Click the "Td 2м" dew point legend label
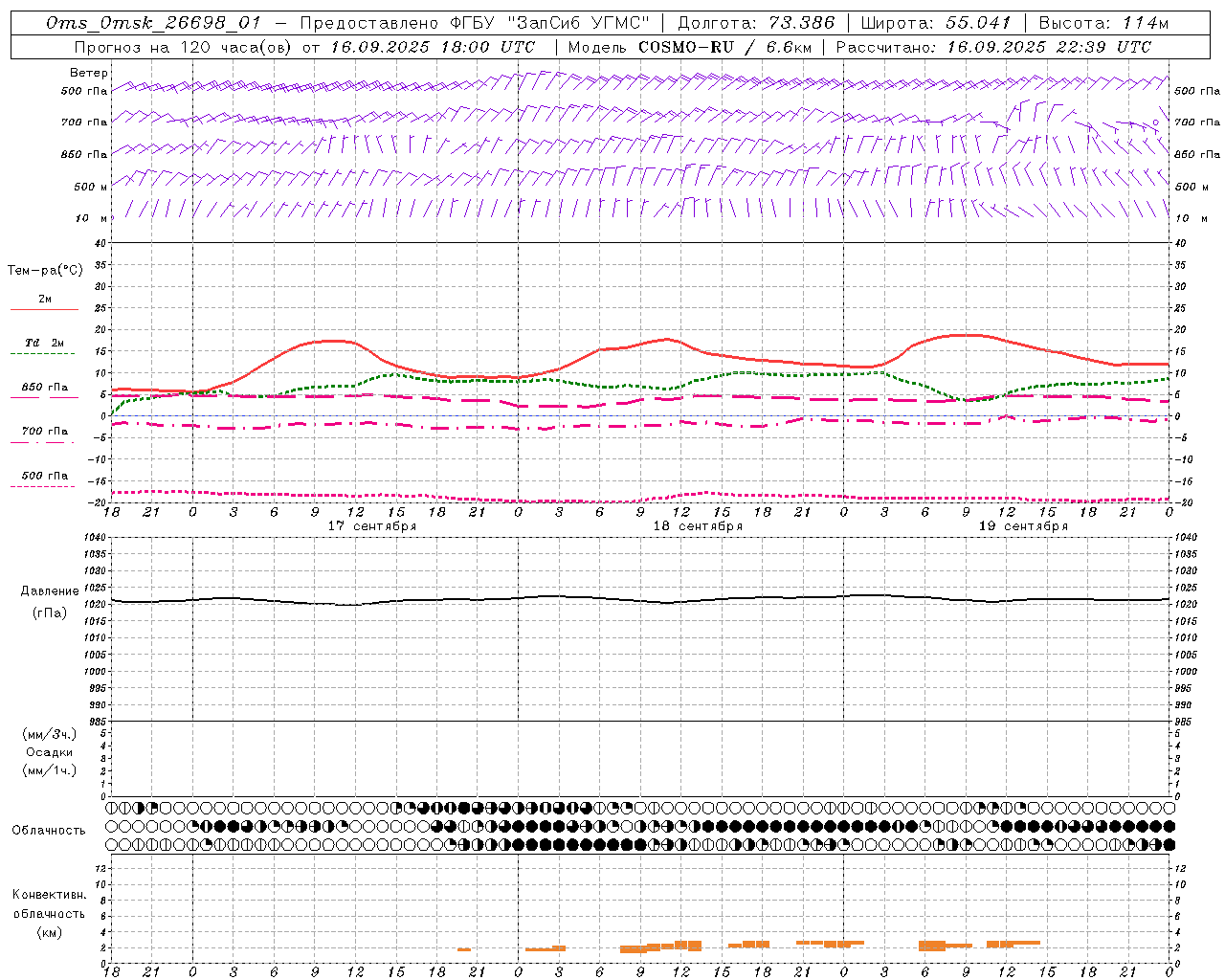This screenshot has height=980, width=1225. 45,343
